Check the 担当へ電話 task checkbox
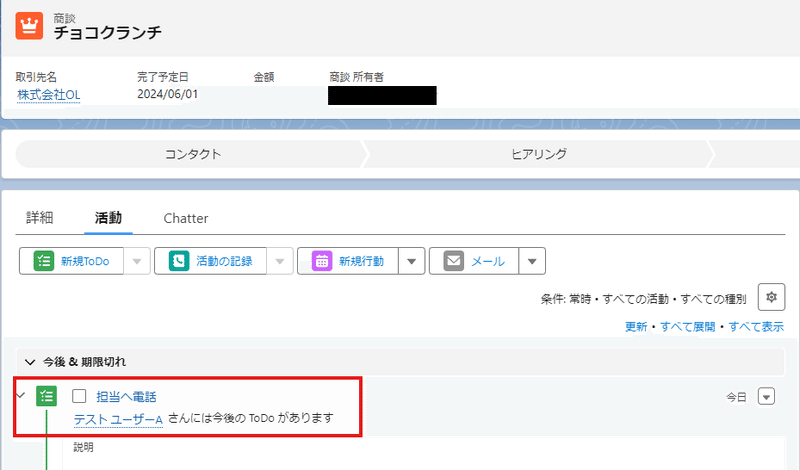This screenshot has width=800, height=470. [79, 396]
